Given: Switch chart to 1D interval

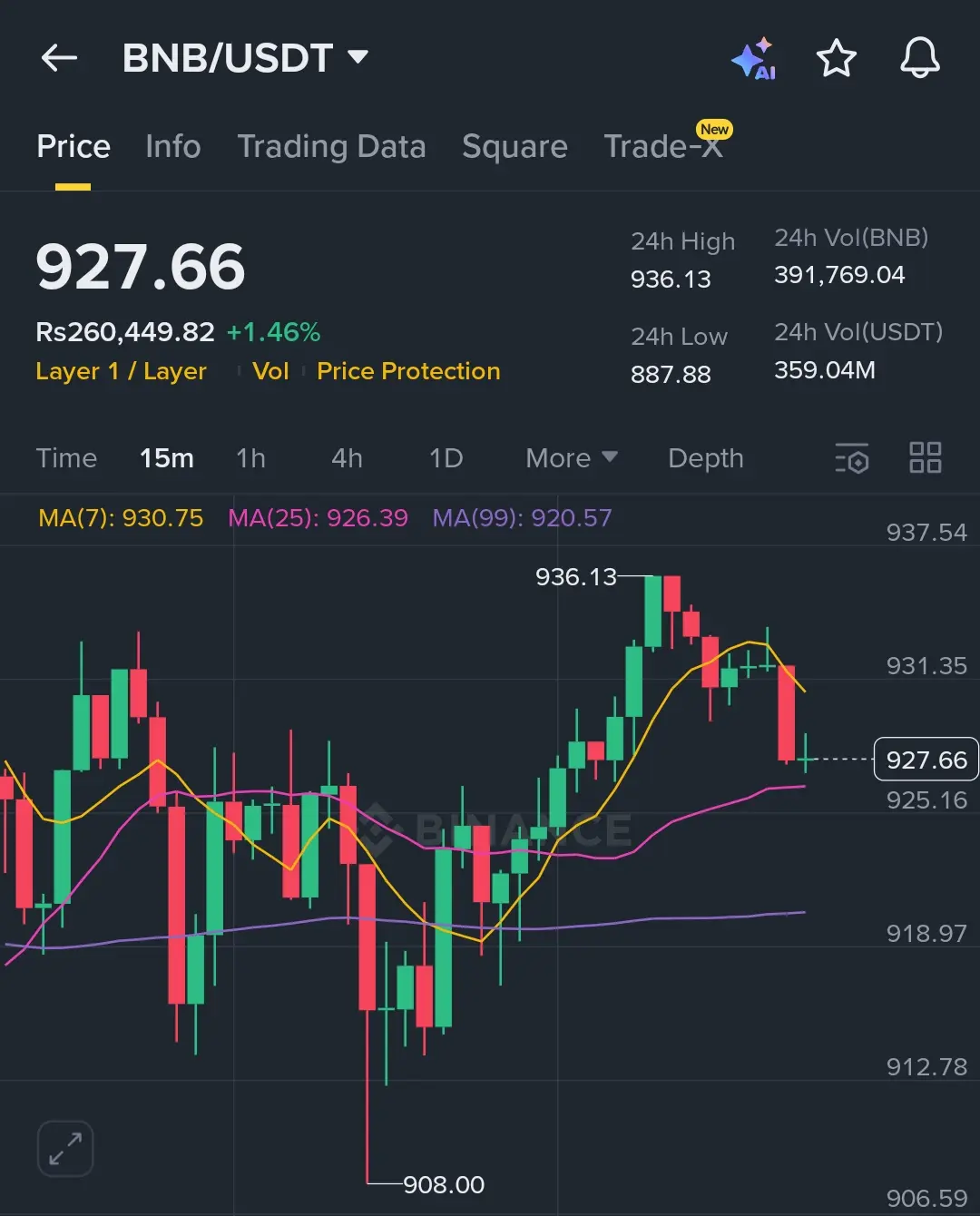Looking at the screenshot, I should point(446,458).
